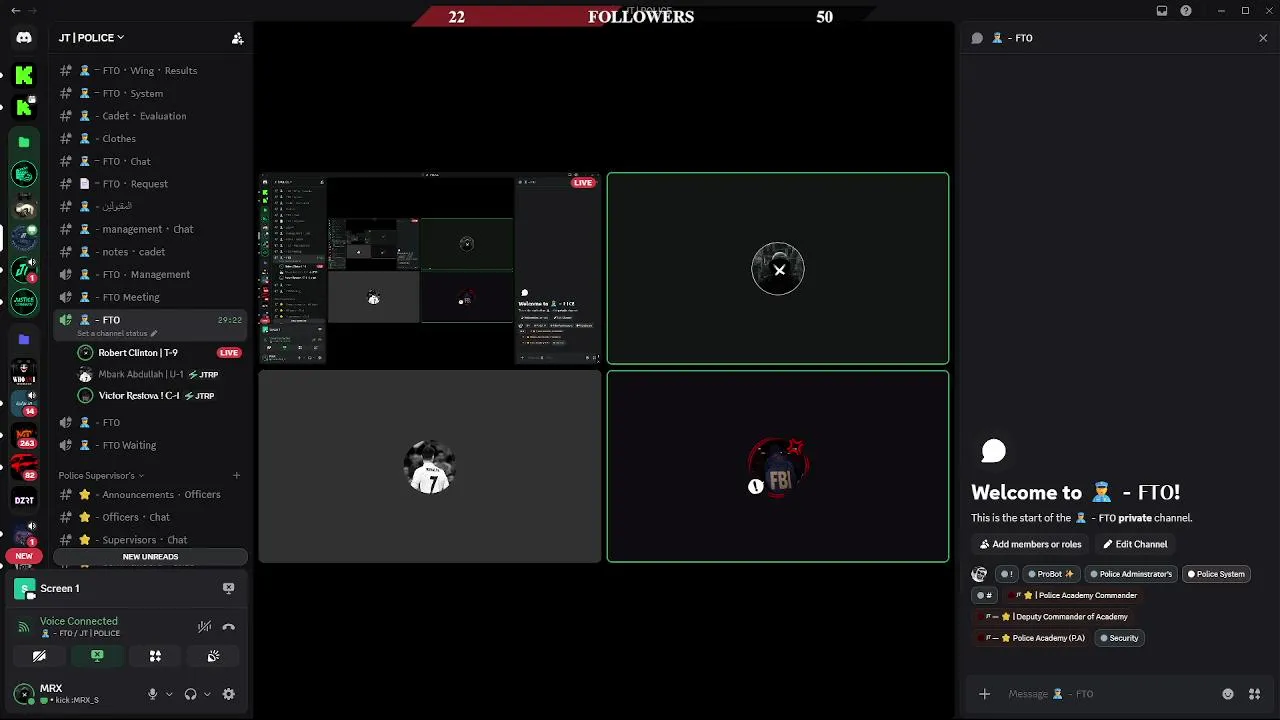Open the soundboard button in voice panel
The height and width of the screenshot is (720, 1280).
coord(213,656)
